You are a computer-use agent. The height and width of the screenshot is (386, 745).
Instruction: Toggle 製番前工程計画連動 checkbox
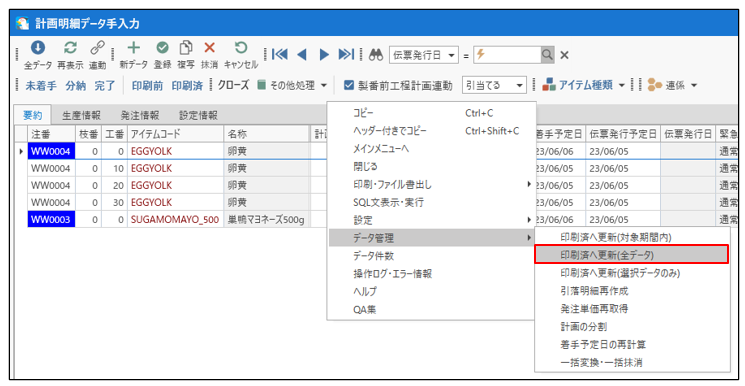349,86
